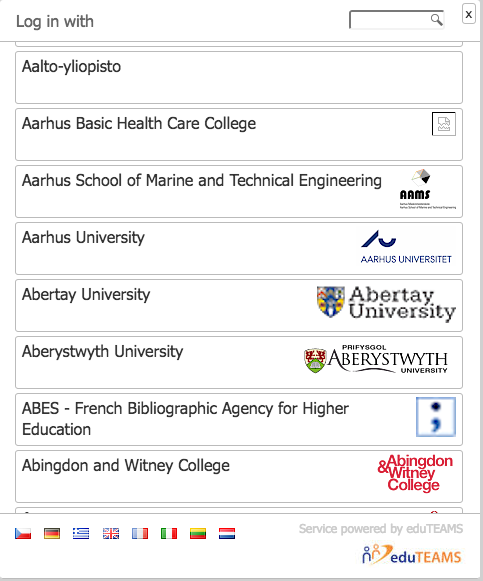Click inside the institution search field
The height and width of the screenshot is (581, 483).
point(396,20)
